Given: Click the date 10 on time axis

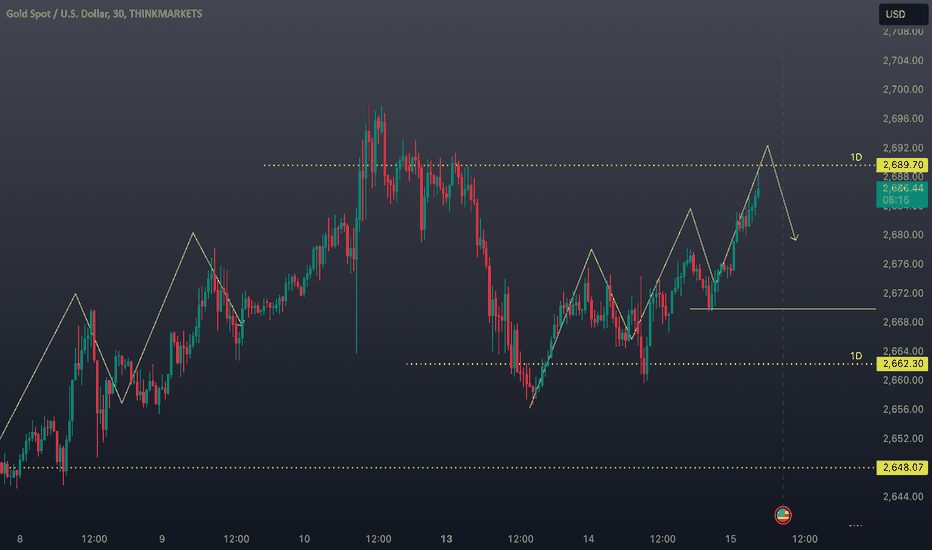Looking at the screenshot, I should [x=304, y=539].
